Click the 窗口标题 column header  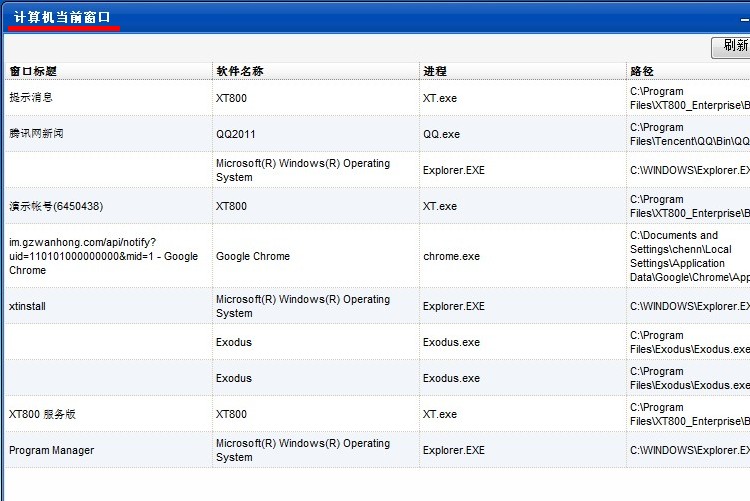pos(108,71)
